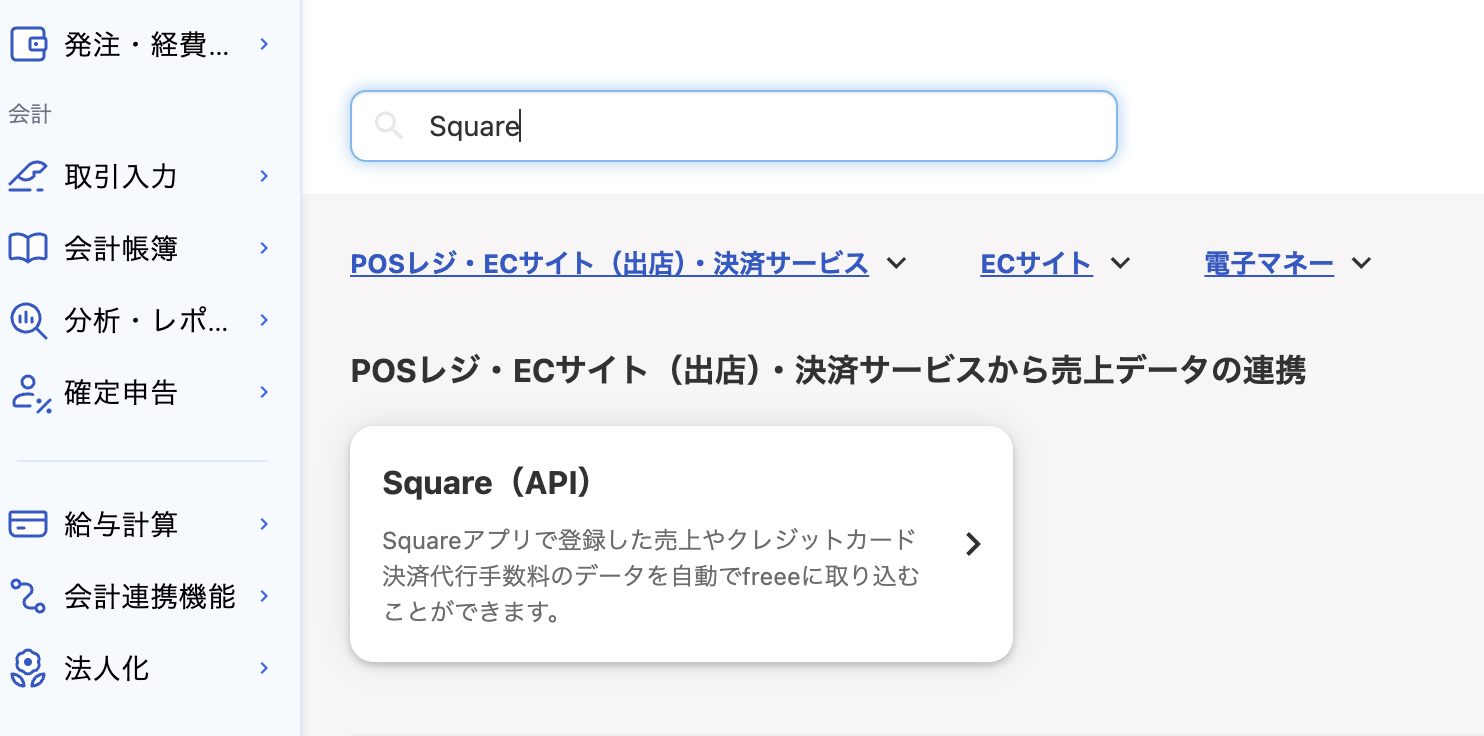The width and height of the screenshot is (1484, 736).
Task: Follow the 電子マネー category link
Action: (1269, 263)
